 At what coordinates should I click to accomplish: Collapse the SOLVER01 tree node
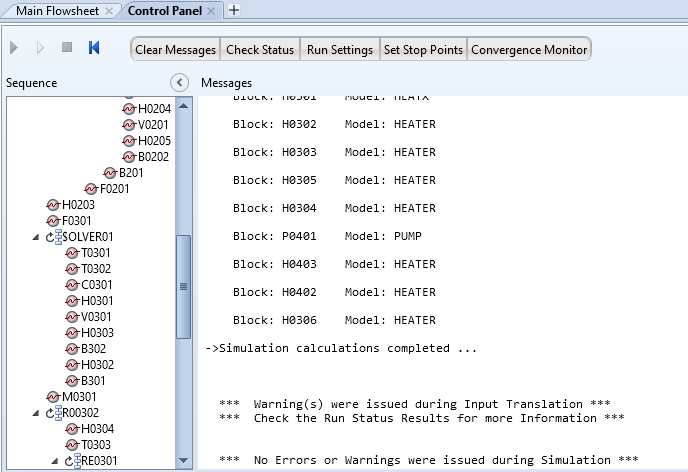(36, 237)
